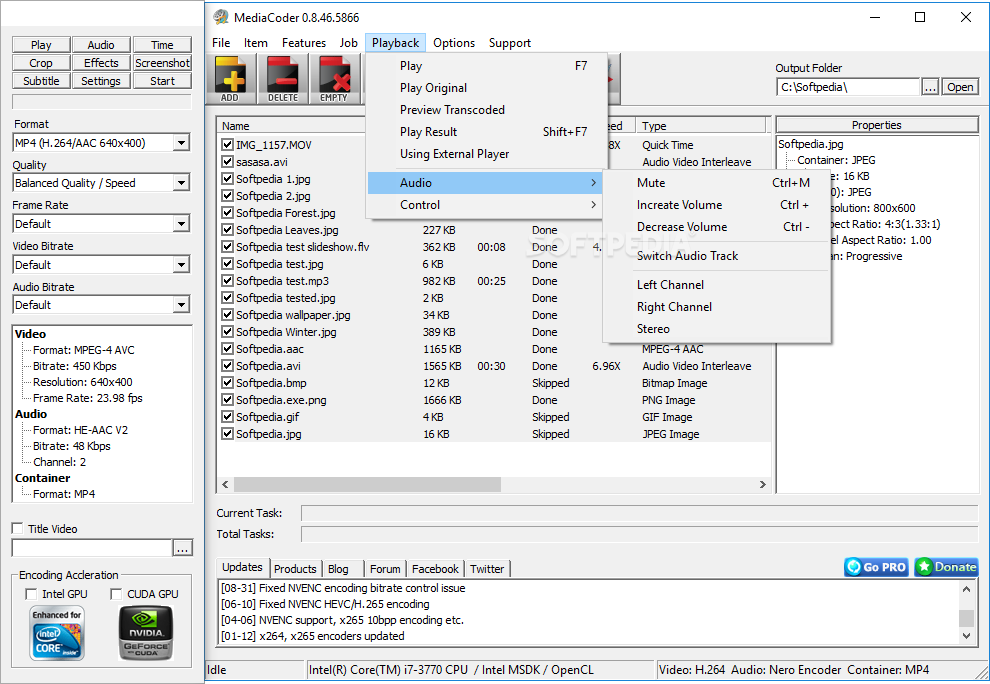The image size is (990, 684).
Task: Select Right Channel option
Action: pos(717,307)
